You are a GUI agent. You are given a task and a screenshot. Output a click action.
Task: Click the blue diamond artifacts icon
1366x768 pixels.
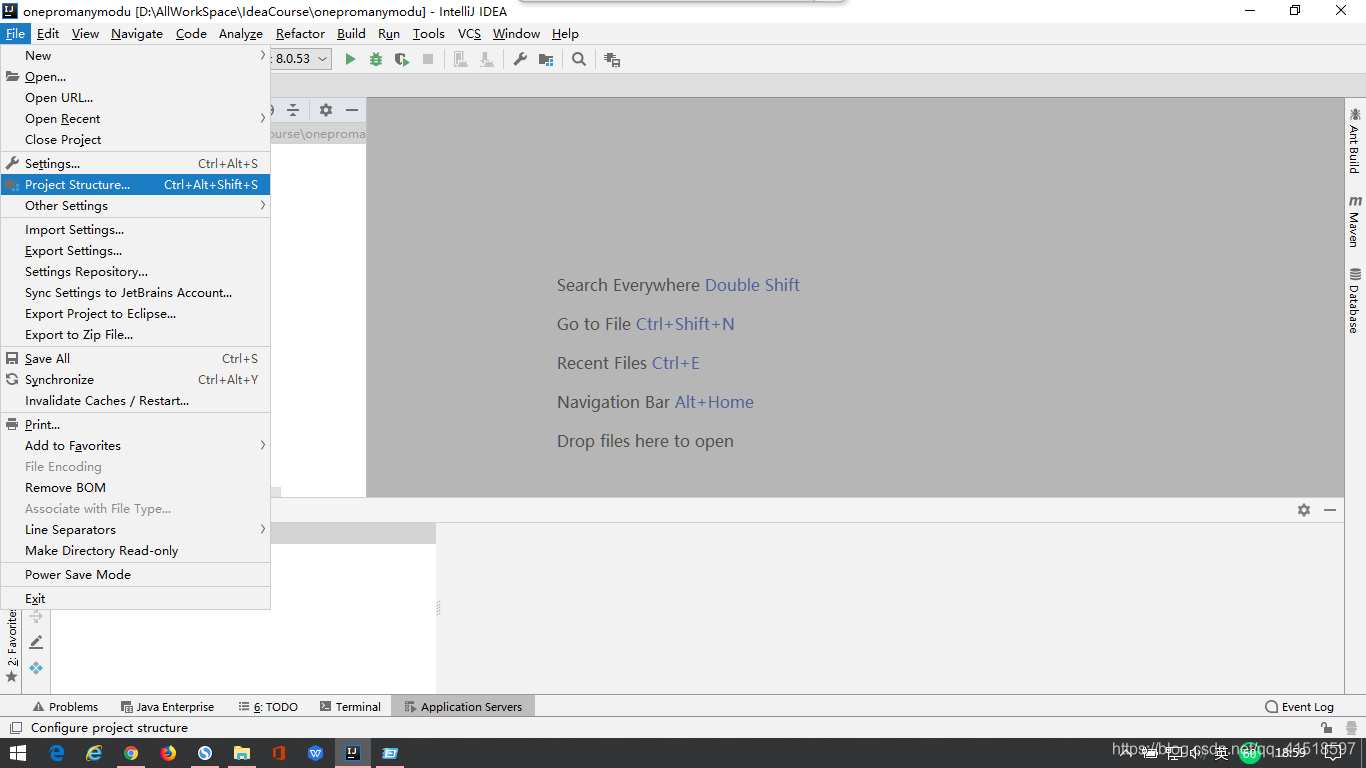point(36,668)
